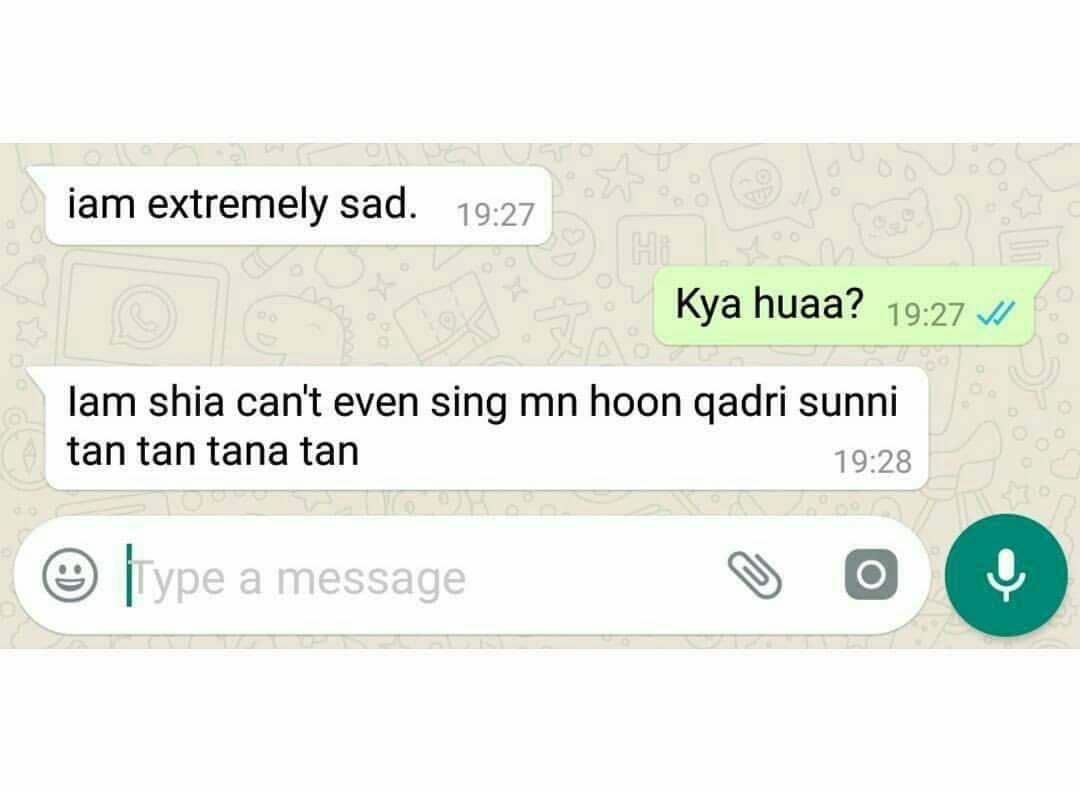Click the 'tan tan tana tan' text line
Image resolution: width=1080 pixels, height=793 pixels.
click(213, 452)
